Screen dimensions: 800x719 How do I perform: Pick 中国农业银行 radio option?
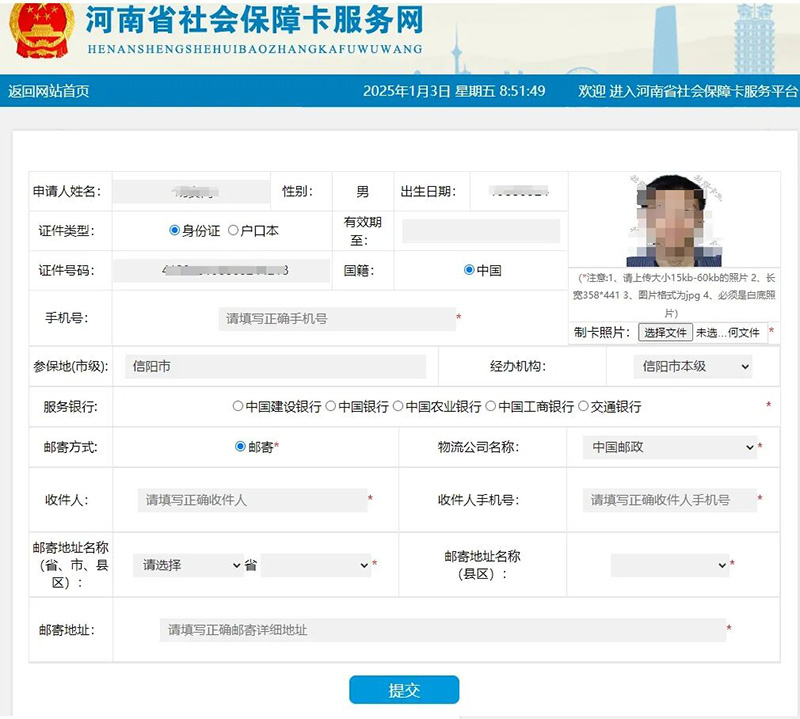(x=398, y=407)
